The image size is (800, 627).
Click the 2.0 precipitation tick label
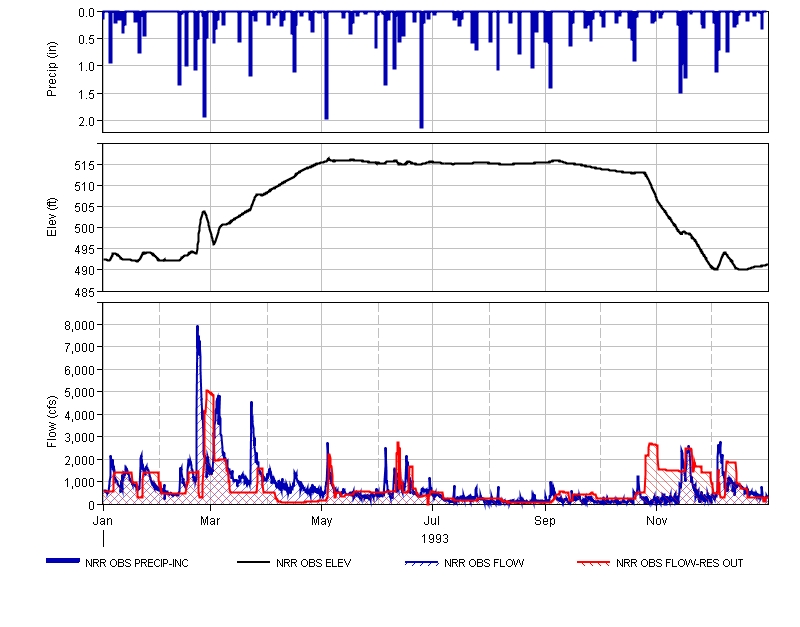(x=87, y=121)
